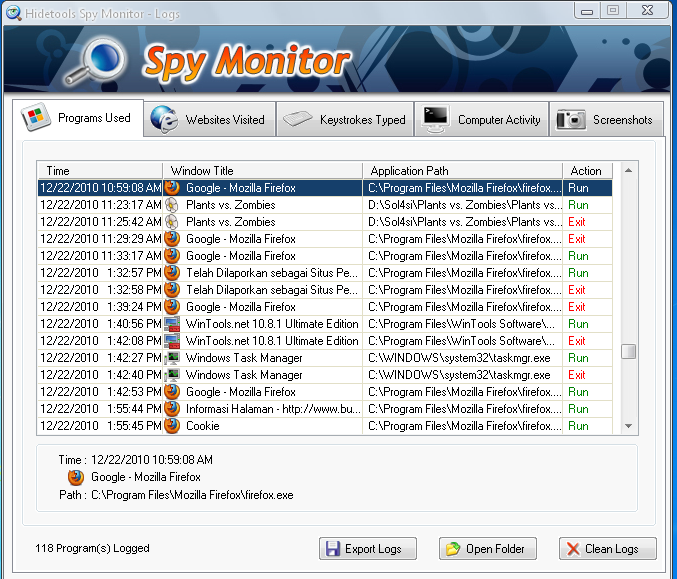This screenshot has height=579, width=677.
Task: Click Firefox icon in the 1:55:44 PM row
Action: pos(172,409)
